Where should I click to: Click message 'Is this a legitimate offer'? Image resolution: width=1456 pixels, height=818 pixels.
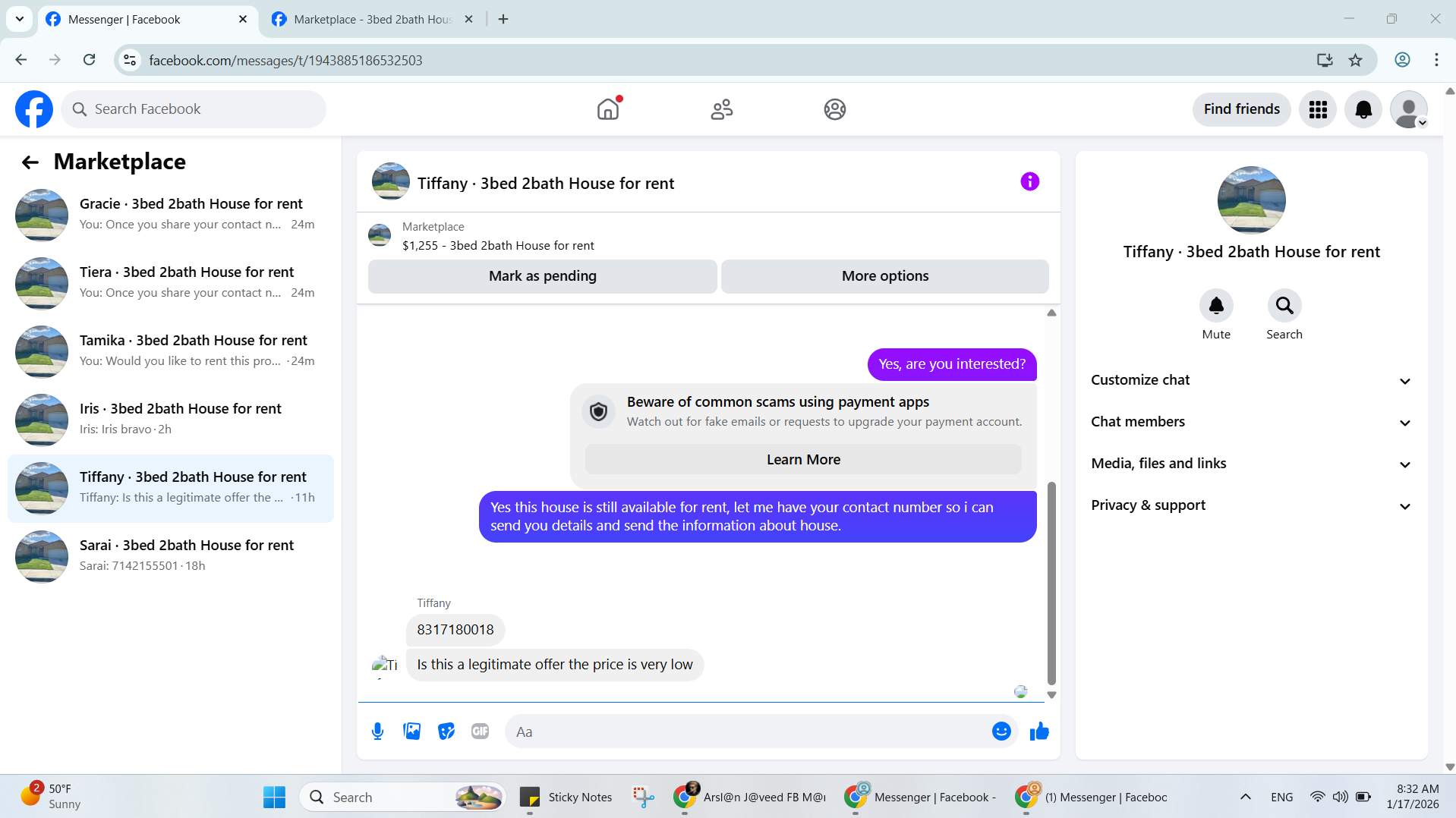click(x=554, y=665)
